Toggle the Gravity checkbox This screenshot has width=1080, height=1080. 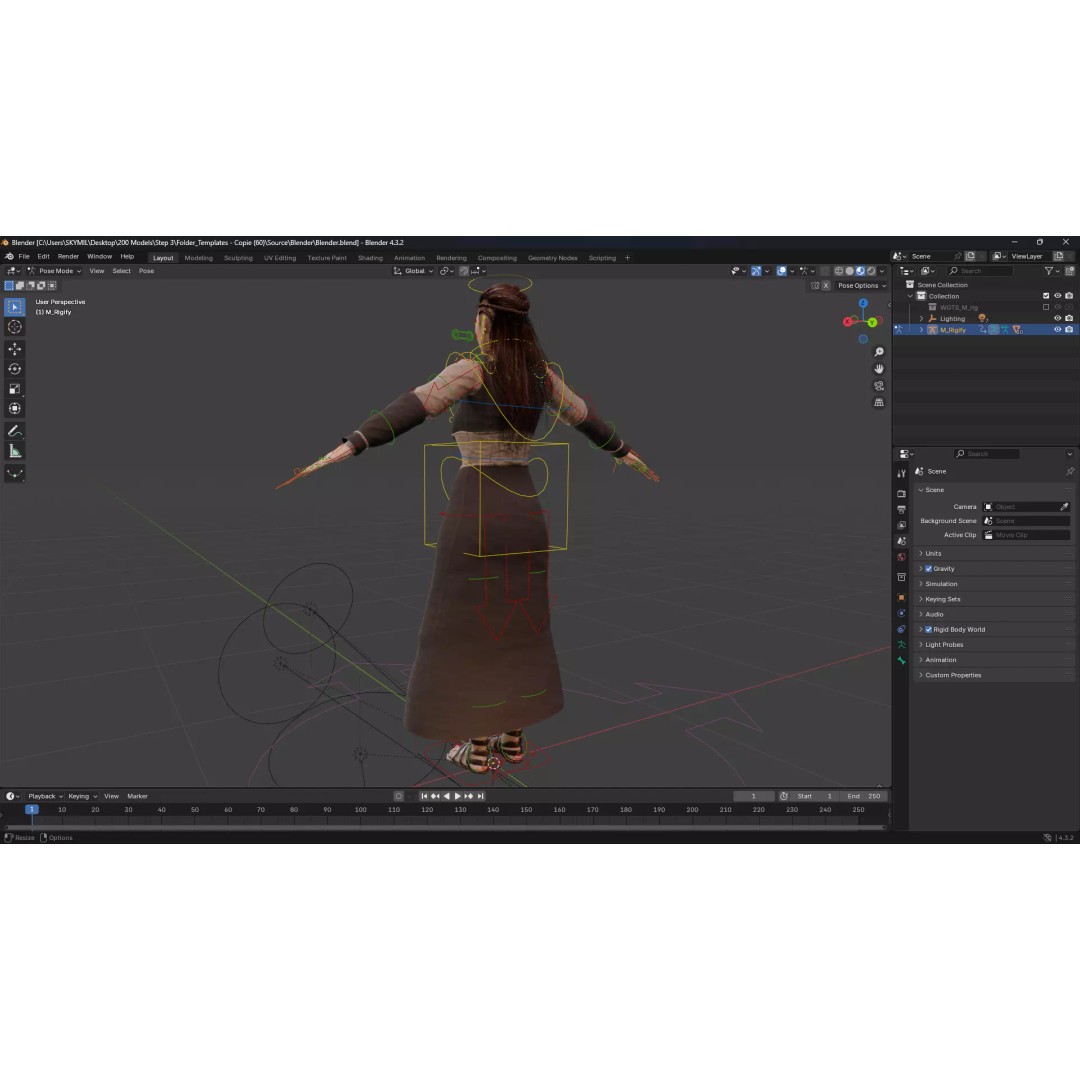click(928, 569)
